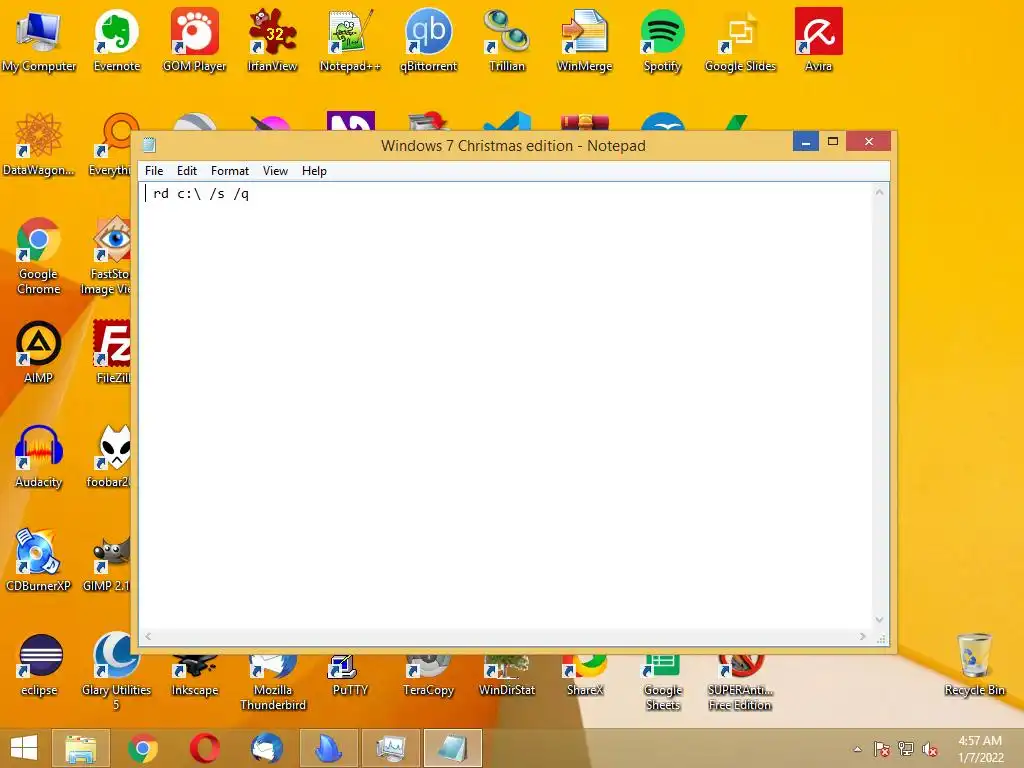Select the Spotify desktop shortcut
The width and height of the screenshot is (1024, 768).
[x=662, y=40]
